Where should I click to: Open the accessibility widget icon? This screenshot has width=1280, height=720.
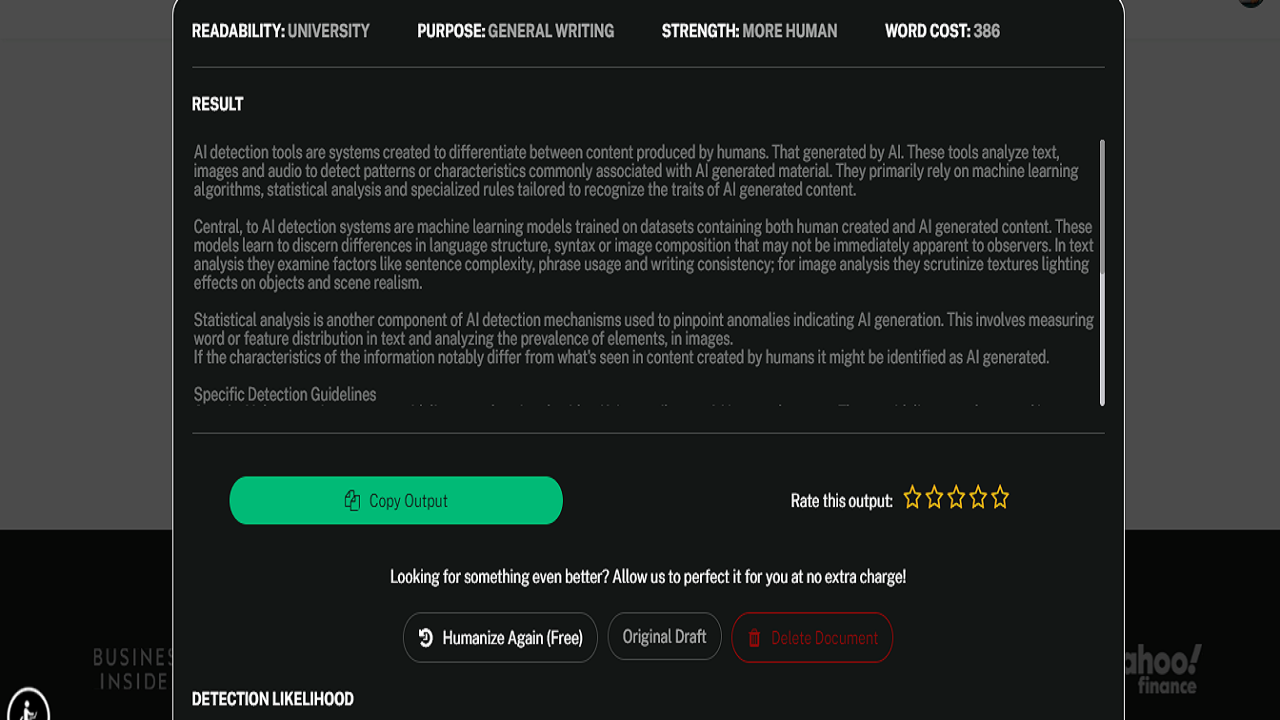point(29,704)
